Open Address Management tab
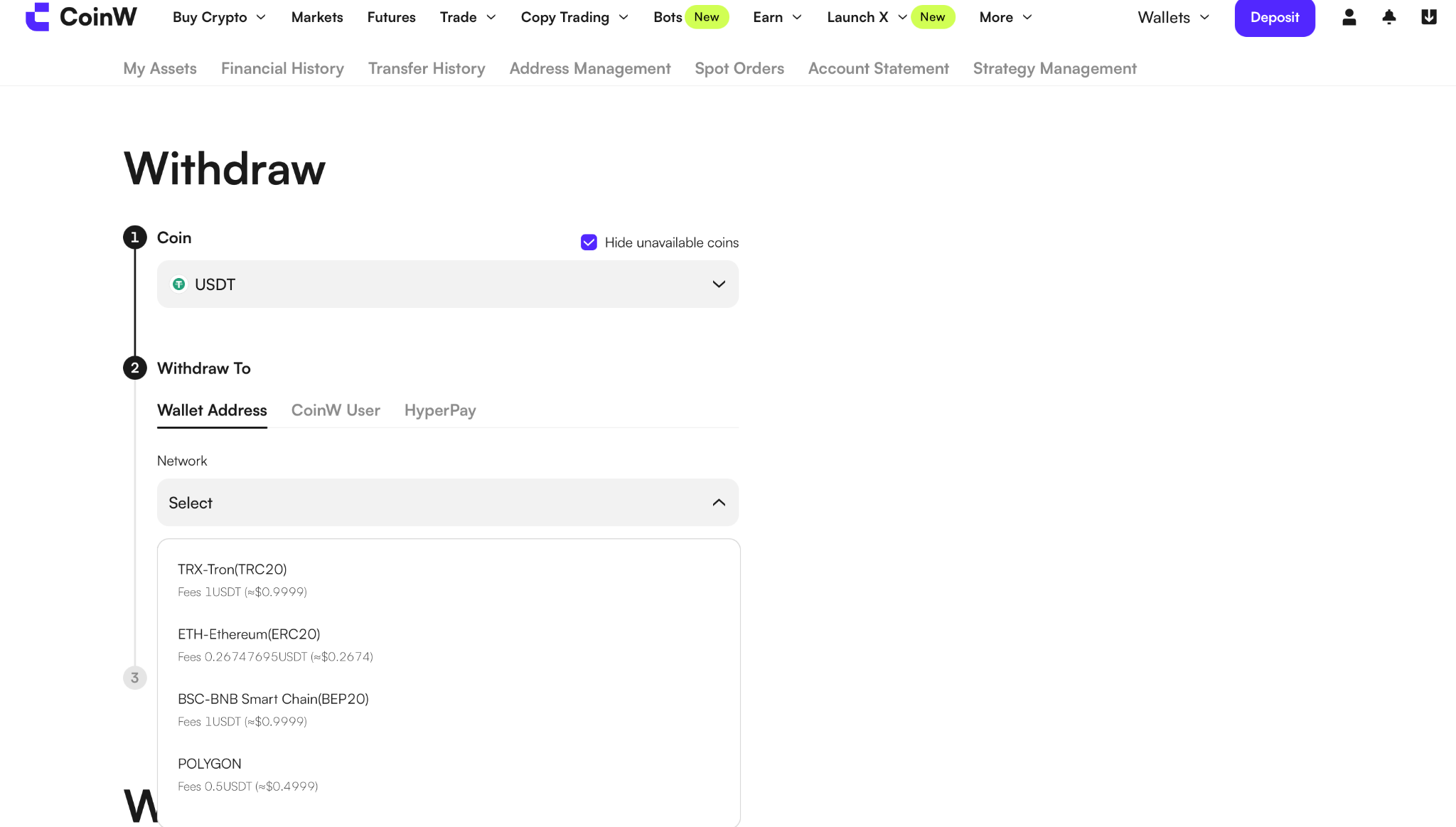 [590, 68]
